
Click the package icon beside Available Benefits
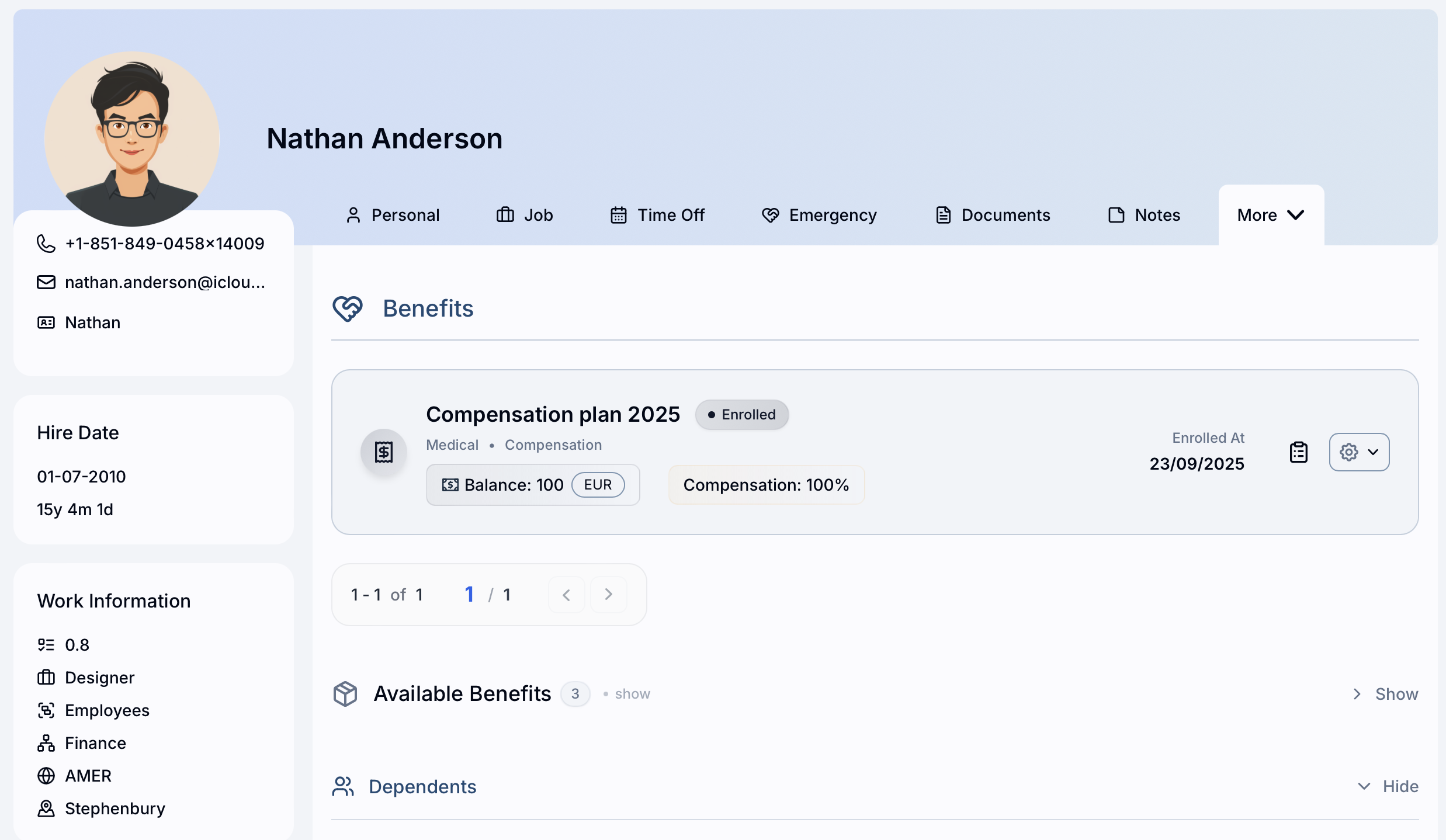coord(345,693)
